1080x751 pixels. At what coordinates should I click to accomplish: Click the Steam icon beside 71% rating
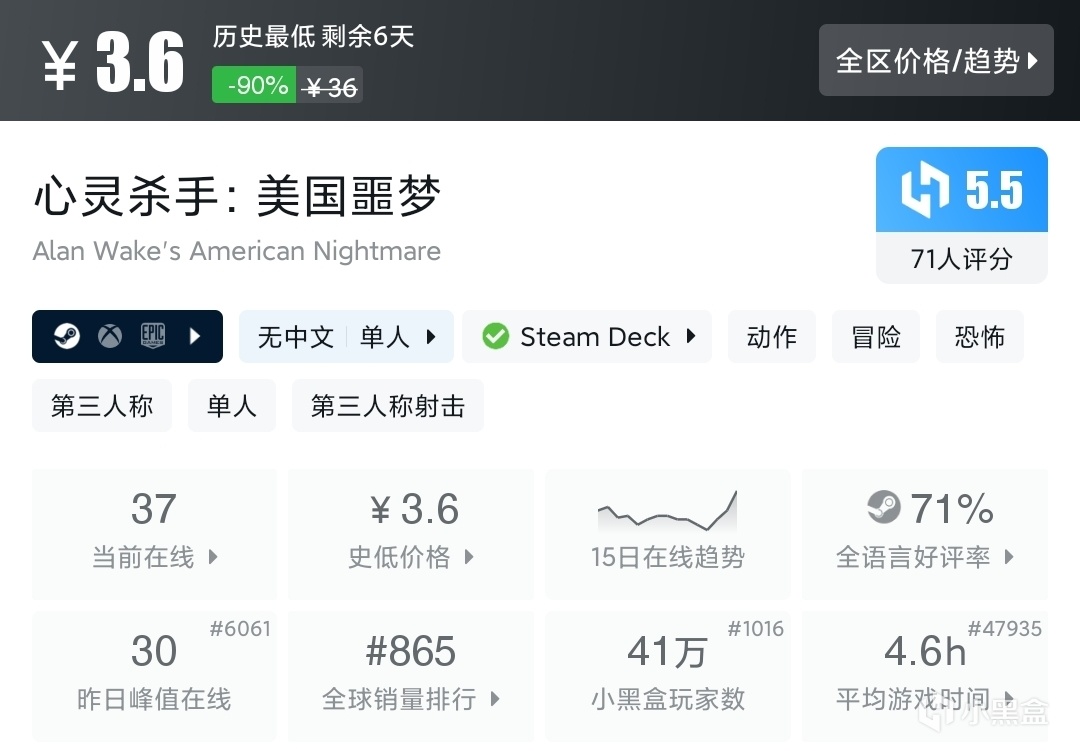(883, 508)
